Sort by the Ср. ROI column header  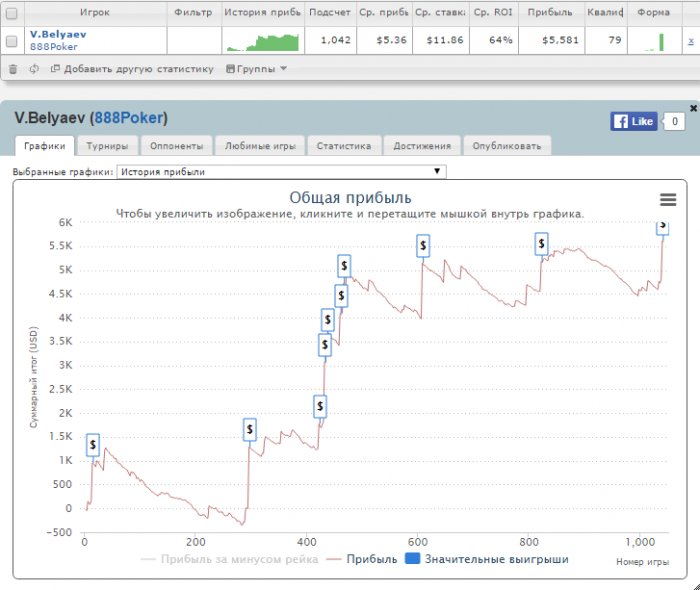493,12
